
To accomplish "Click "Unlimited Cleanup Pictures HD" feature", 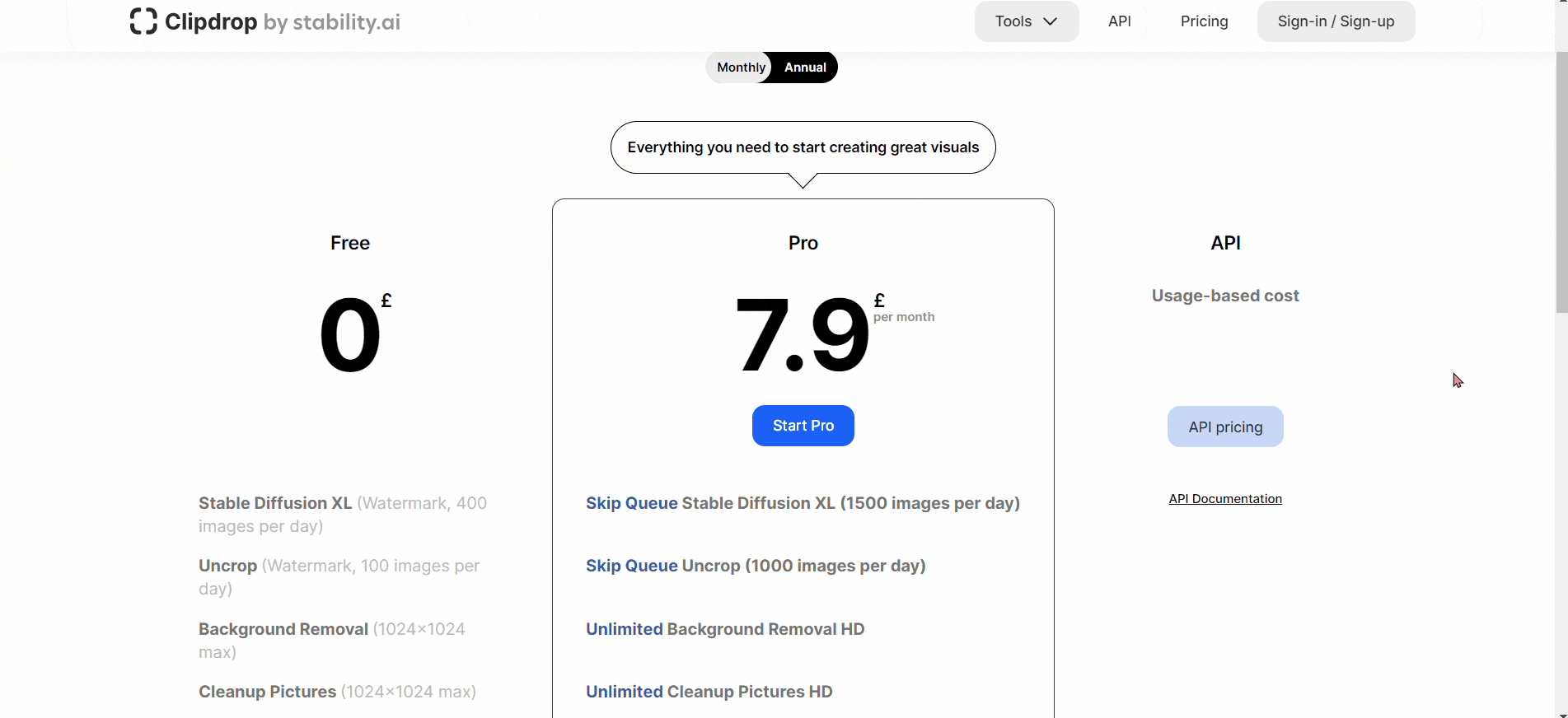I will [709, 692].
